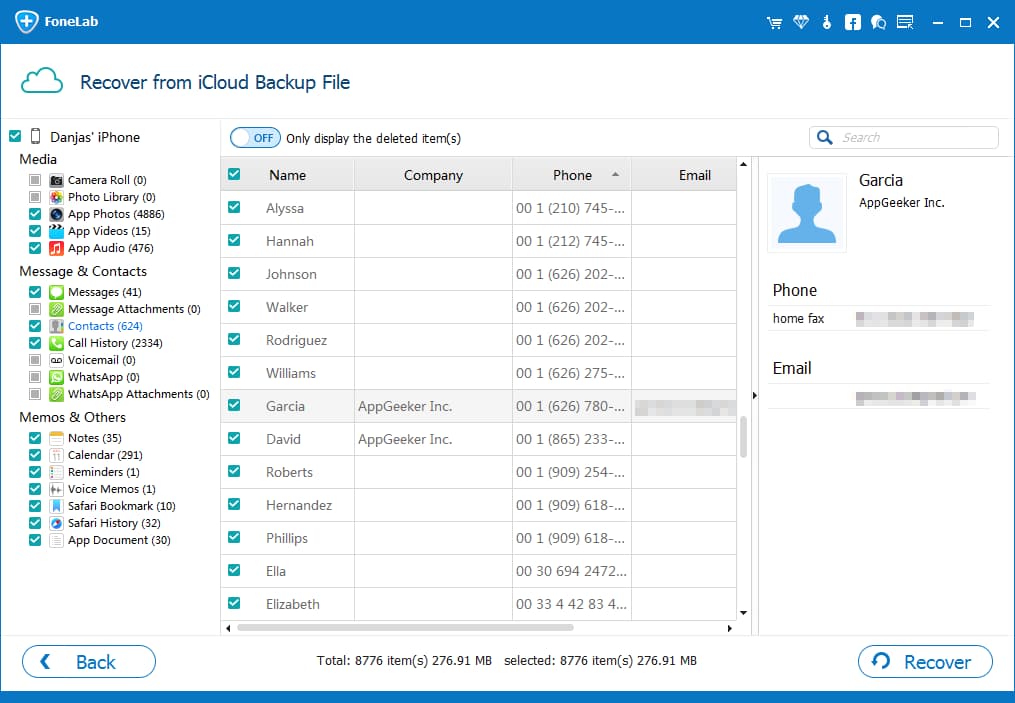Click the survey/comment icon in the title bar
The image size is (1015, 703).
point(905,21)
